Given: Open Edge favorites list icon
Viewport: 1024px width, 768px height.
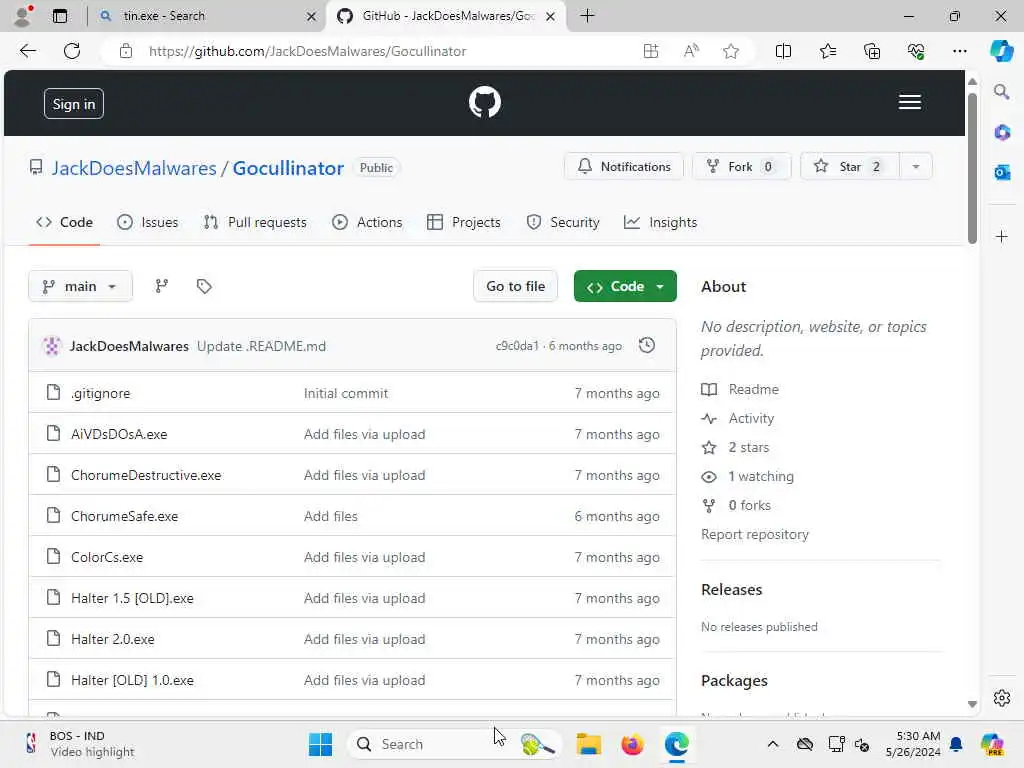Looking at the screenshot, I should 827,51.
